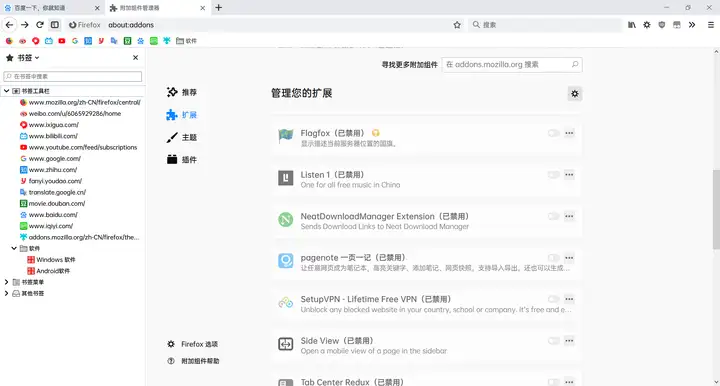This screenshot has width=720, height=386.
Task: Select the 推荐 category
Action: point(182,92)
